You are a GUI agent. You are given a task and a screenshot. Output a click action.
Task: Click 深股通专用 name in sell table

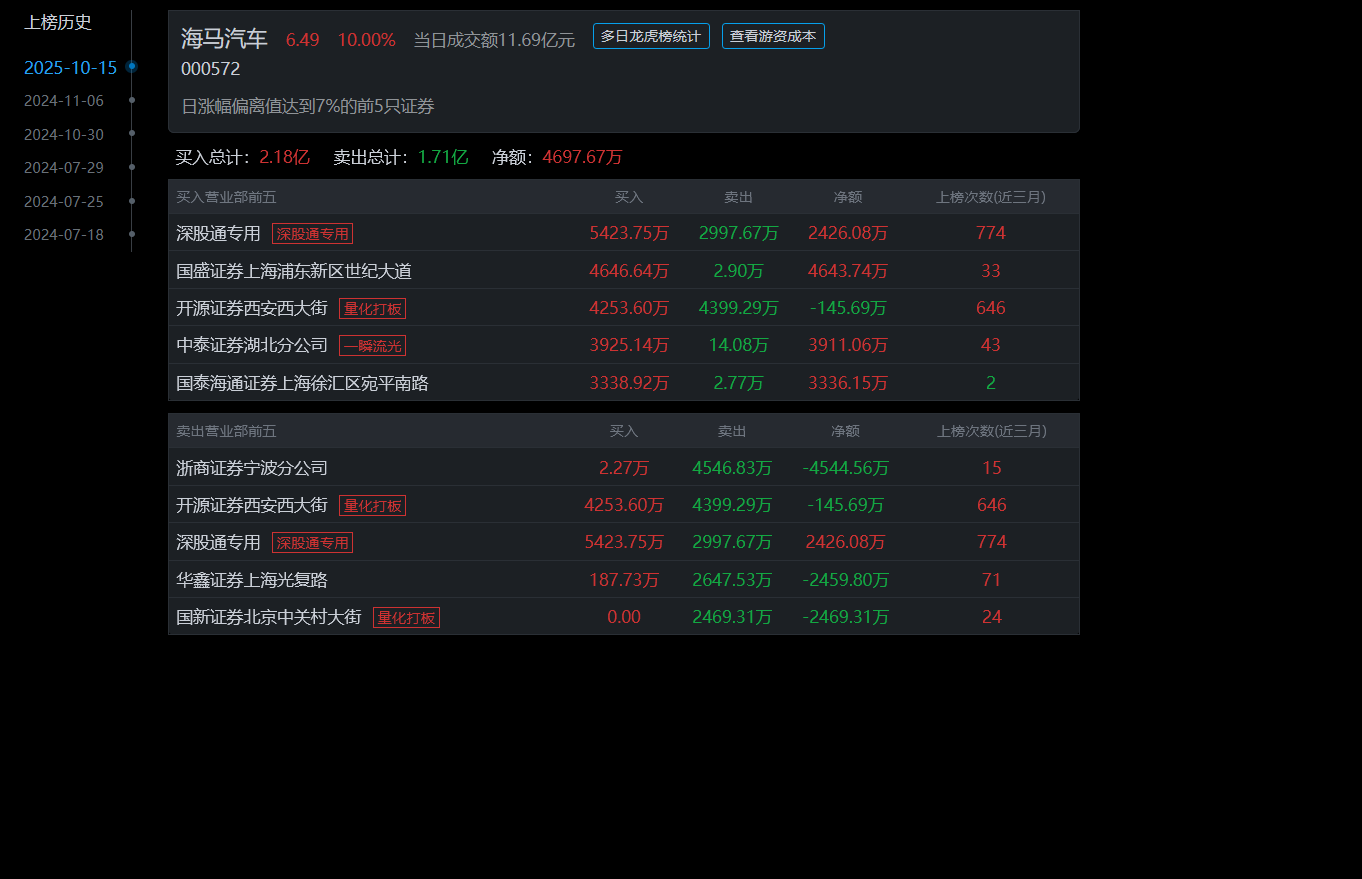(x=218, y=542)
